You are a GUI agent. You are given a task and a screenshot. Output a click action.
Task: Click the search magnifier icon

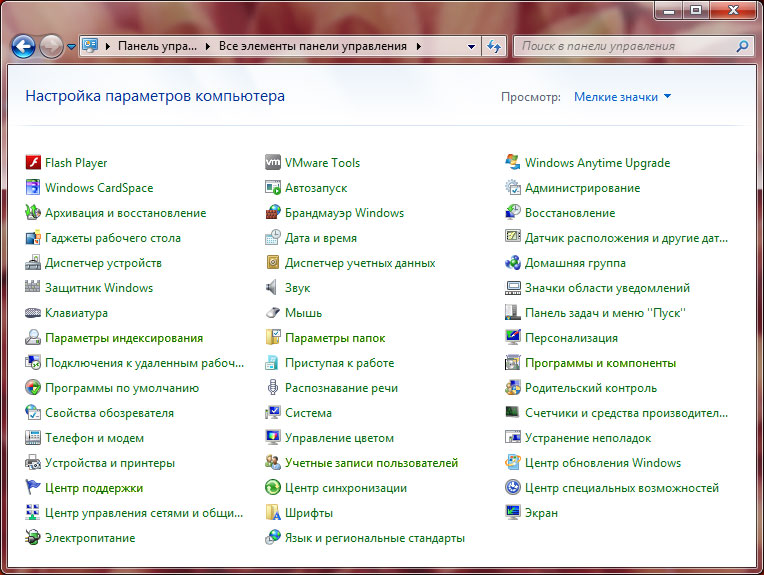[x=743, y=46]
